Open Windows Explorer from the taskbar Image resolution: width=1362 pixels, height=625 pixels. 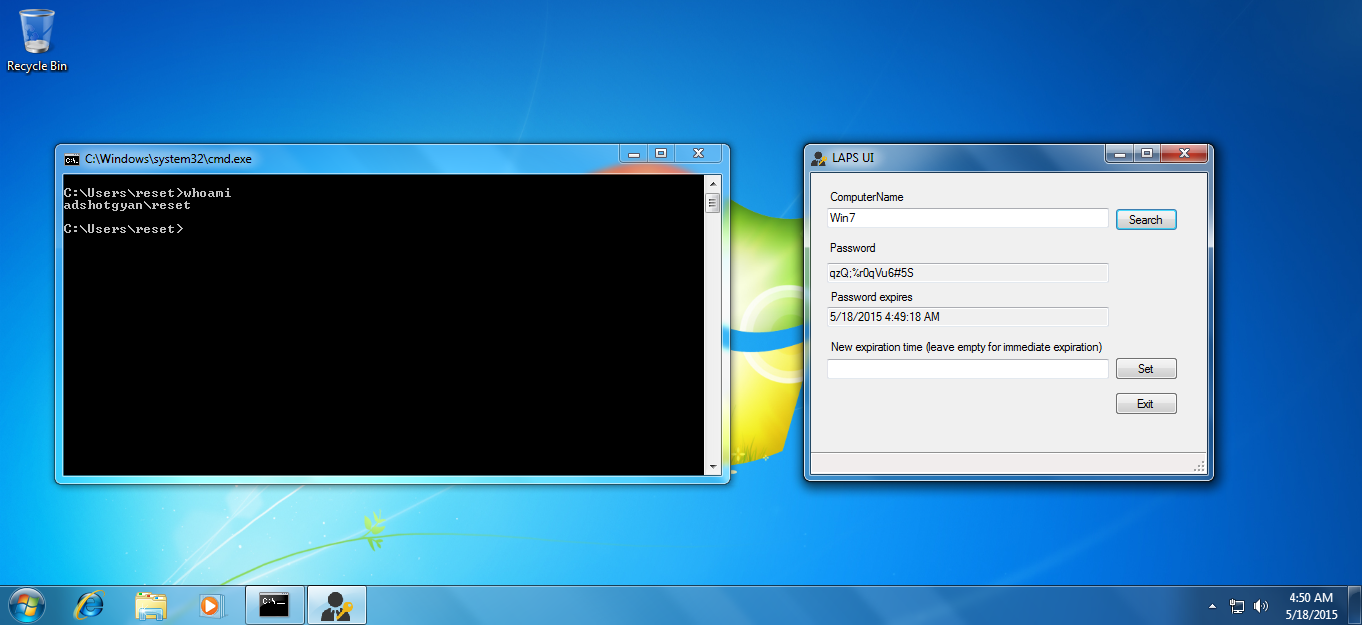[150, 605]
